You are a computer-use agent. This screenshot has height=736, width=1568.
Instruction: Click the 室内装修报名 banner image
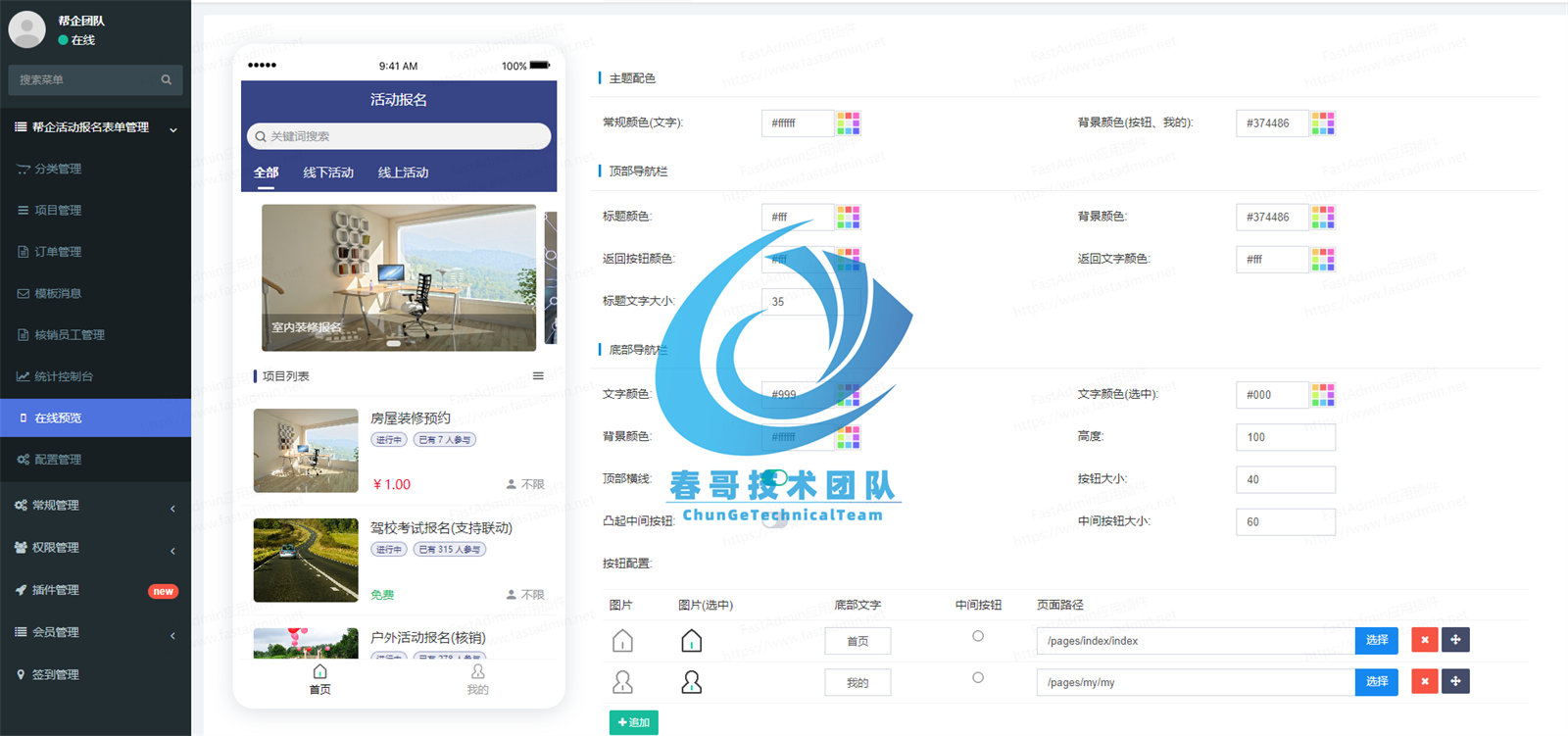click(399, 277)
